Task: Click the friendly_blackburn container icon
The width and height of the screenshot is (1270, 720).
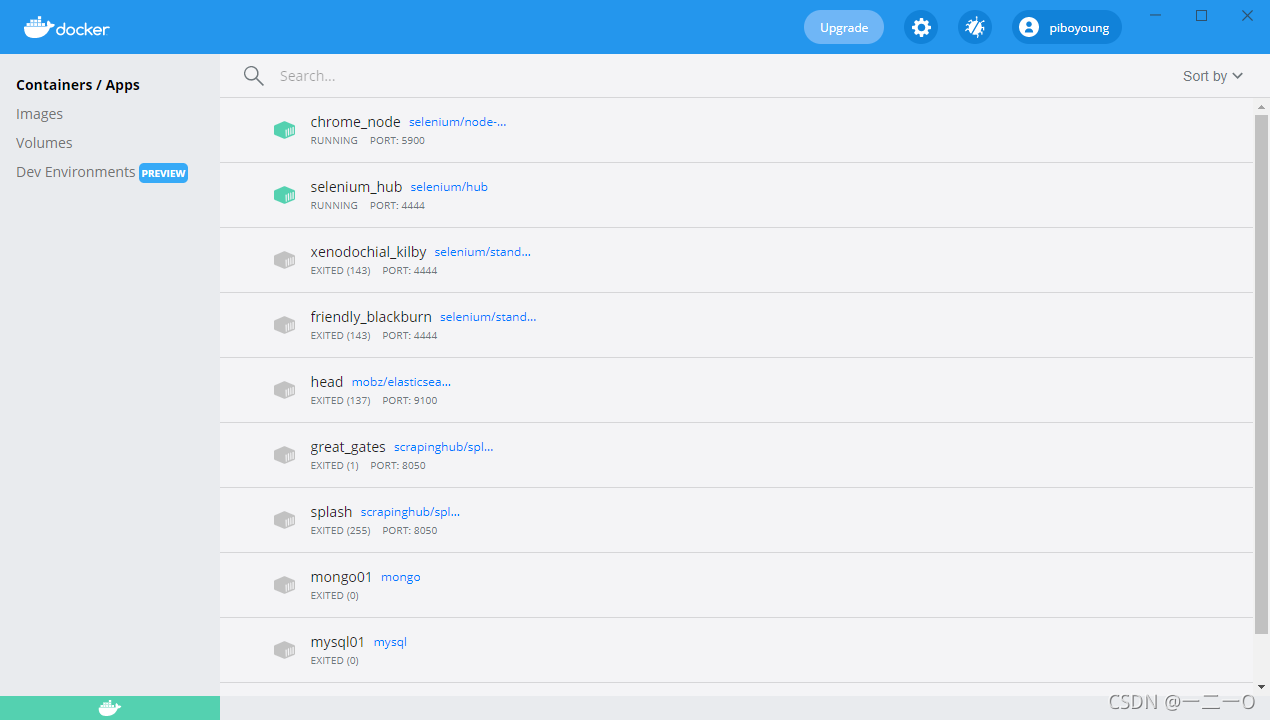Action: (x=285, y=325)
